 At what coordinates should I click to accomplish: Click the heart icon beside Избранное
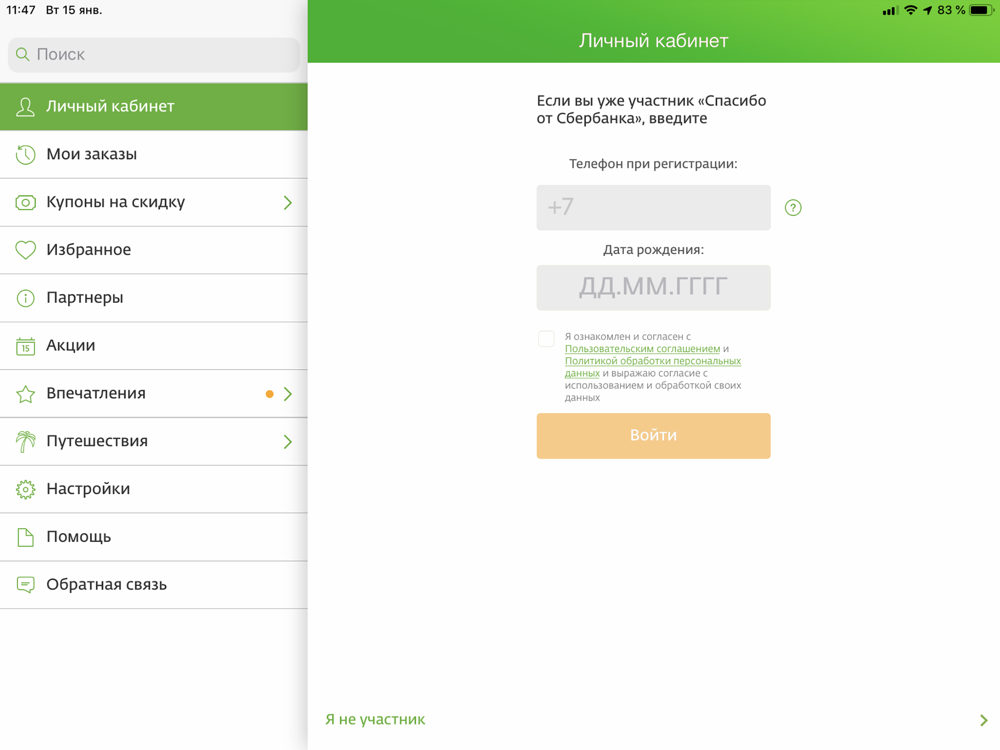pyautogui.click(x=26, y=250)
